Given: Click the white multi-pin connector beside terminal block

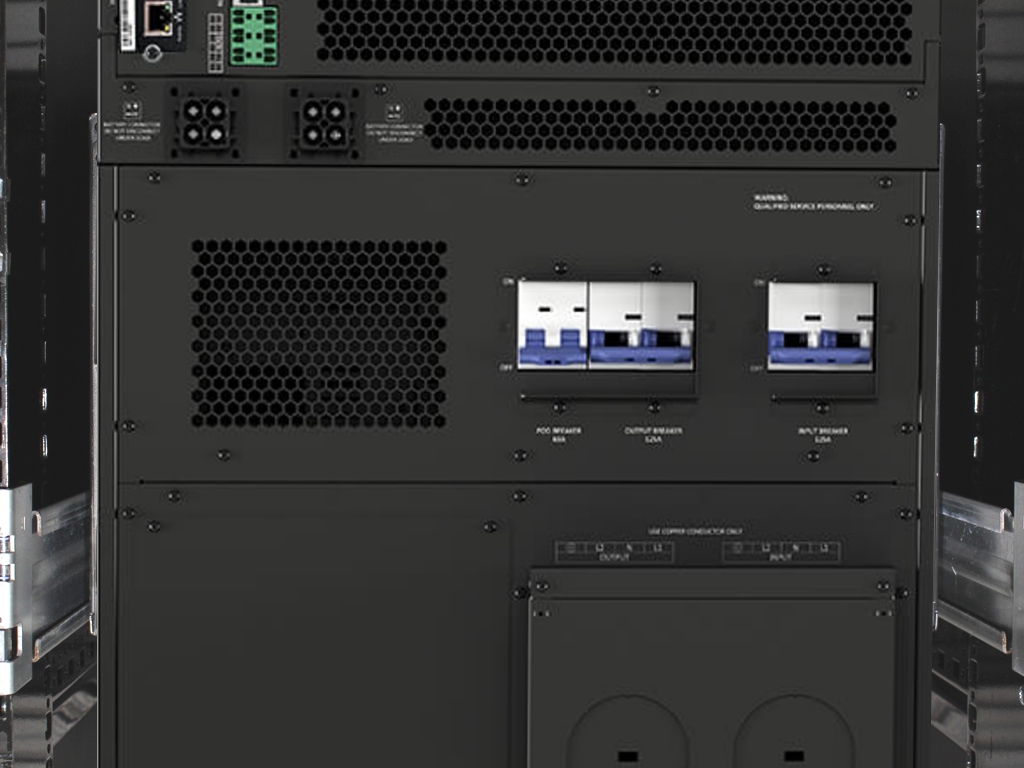Looking at the screenshot, I should pos(216,43).
